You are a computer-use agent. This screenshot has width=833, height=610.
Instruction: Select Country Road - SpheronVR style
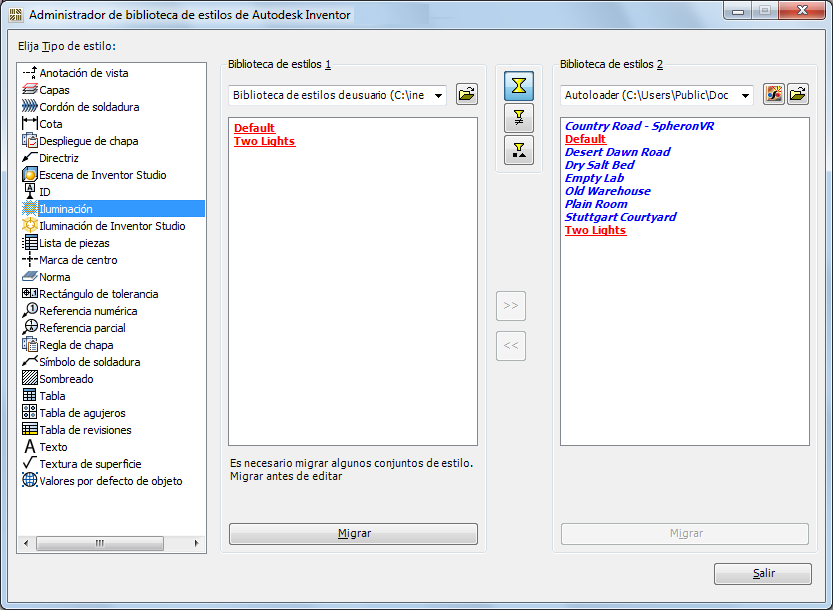(639, 126)
